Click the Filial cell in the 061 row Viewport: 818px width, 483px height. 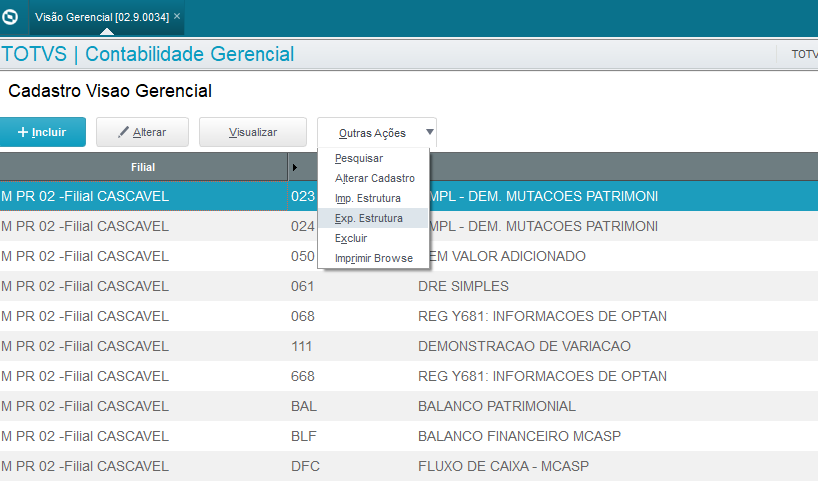pyautogui.click(x=143, y=286)
